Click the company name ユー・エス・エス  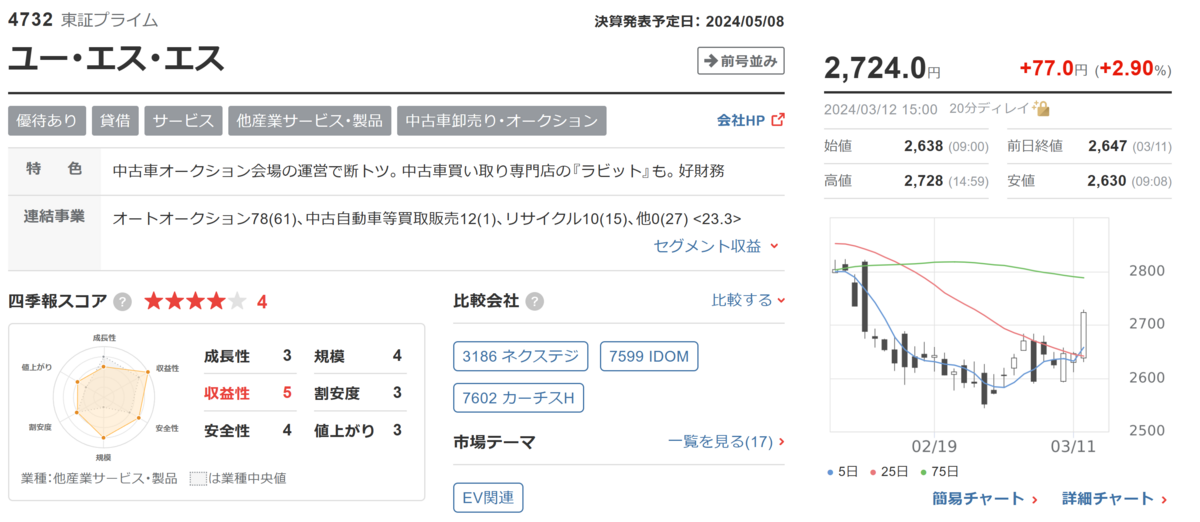coord(116,57)
